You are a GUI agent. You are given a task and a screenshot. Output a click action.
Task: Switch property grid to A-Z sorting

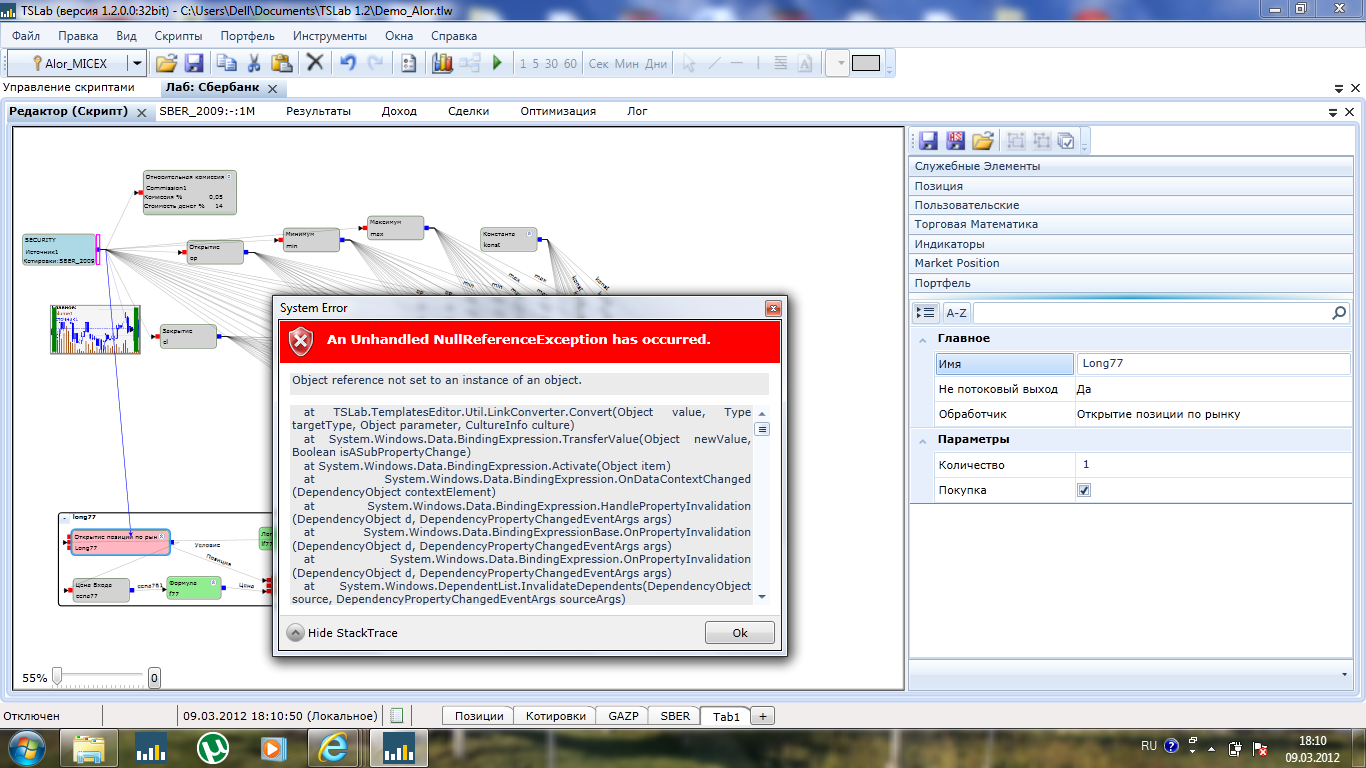(x=957, y=313)
